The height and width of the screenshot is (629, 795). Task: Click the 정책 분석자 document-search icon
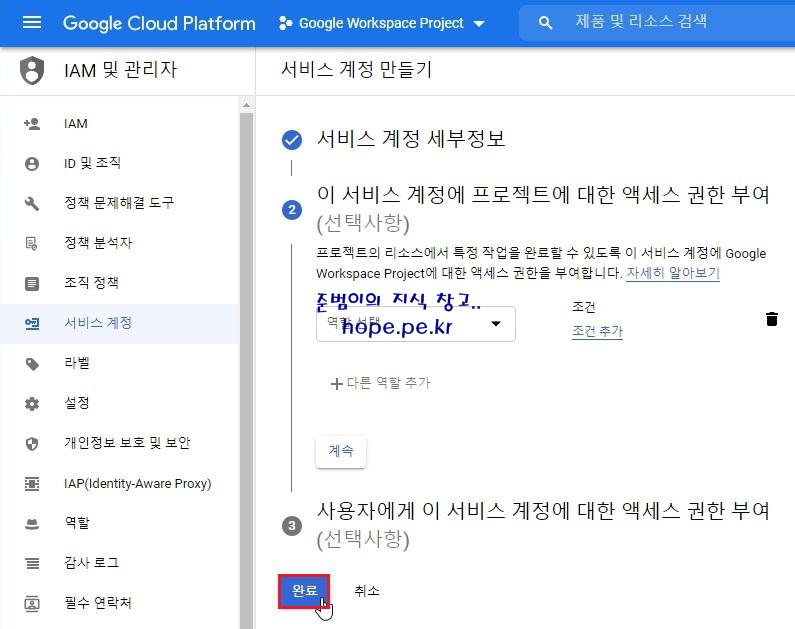point(31,243)
